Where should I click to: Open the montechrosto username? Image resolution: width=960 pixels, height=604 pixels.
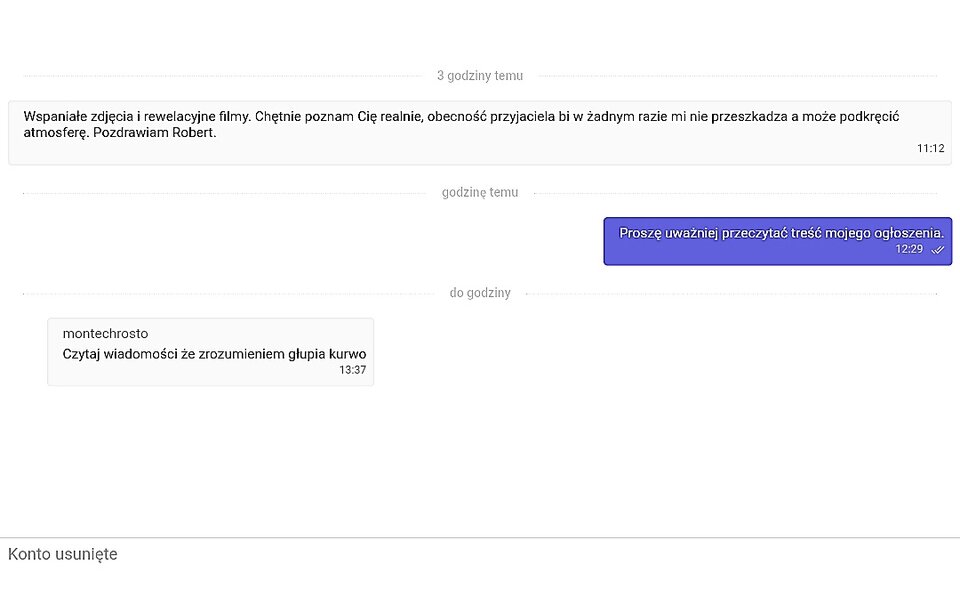[105, 333]
